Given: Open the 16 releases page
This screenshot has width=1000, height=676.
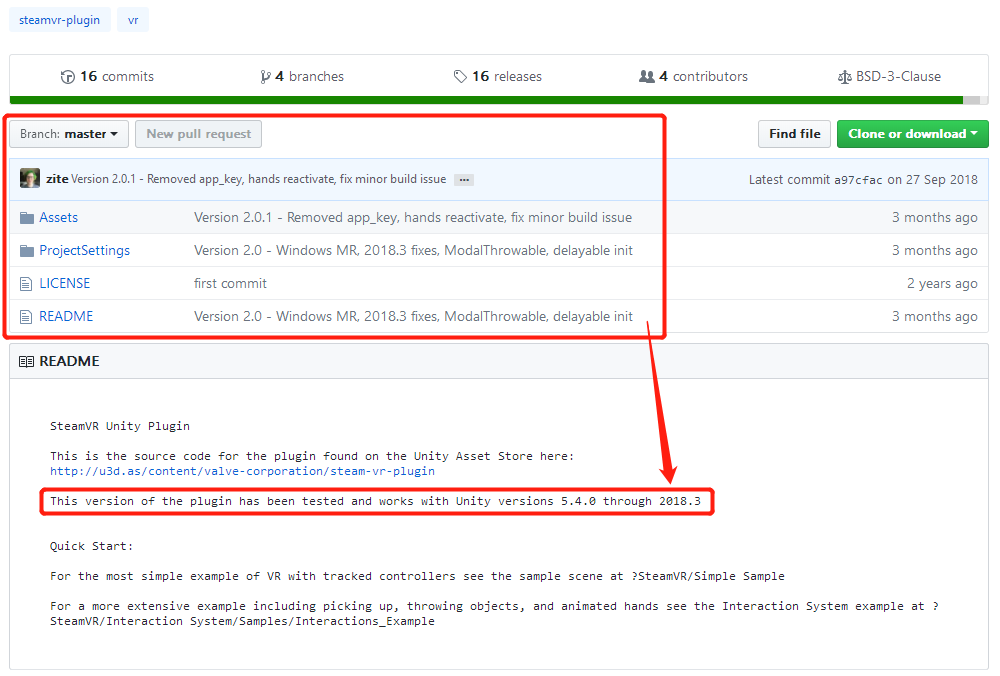Looking at the screenshot, I should coord(506,77).
